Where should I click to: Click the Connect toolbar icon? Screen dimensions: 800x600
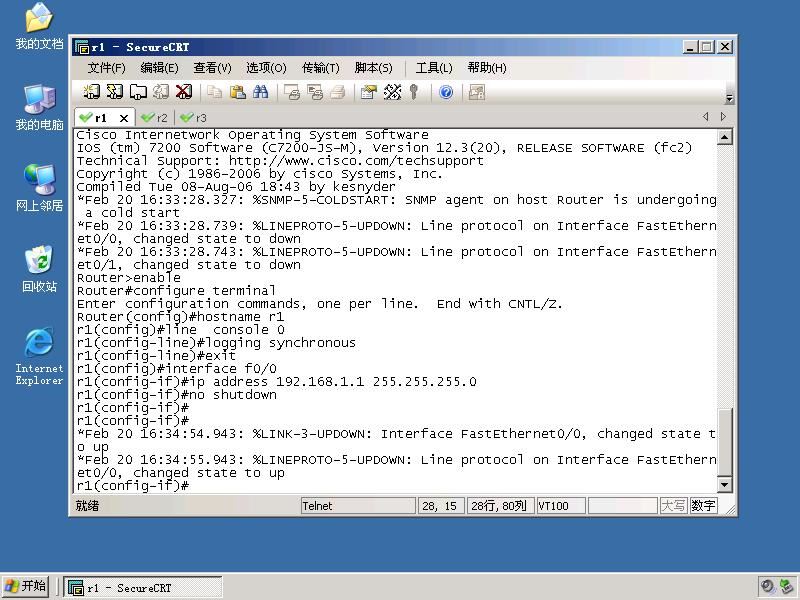coord(91,92)
